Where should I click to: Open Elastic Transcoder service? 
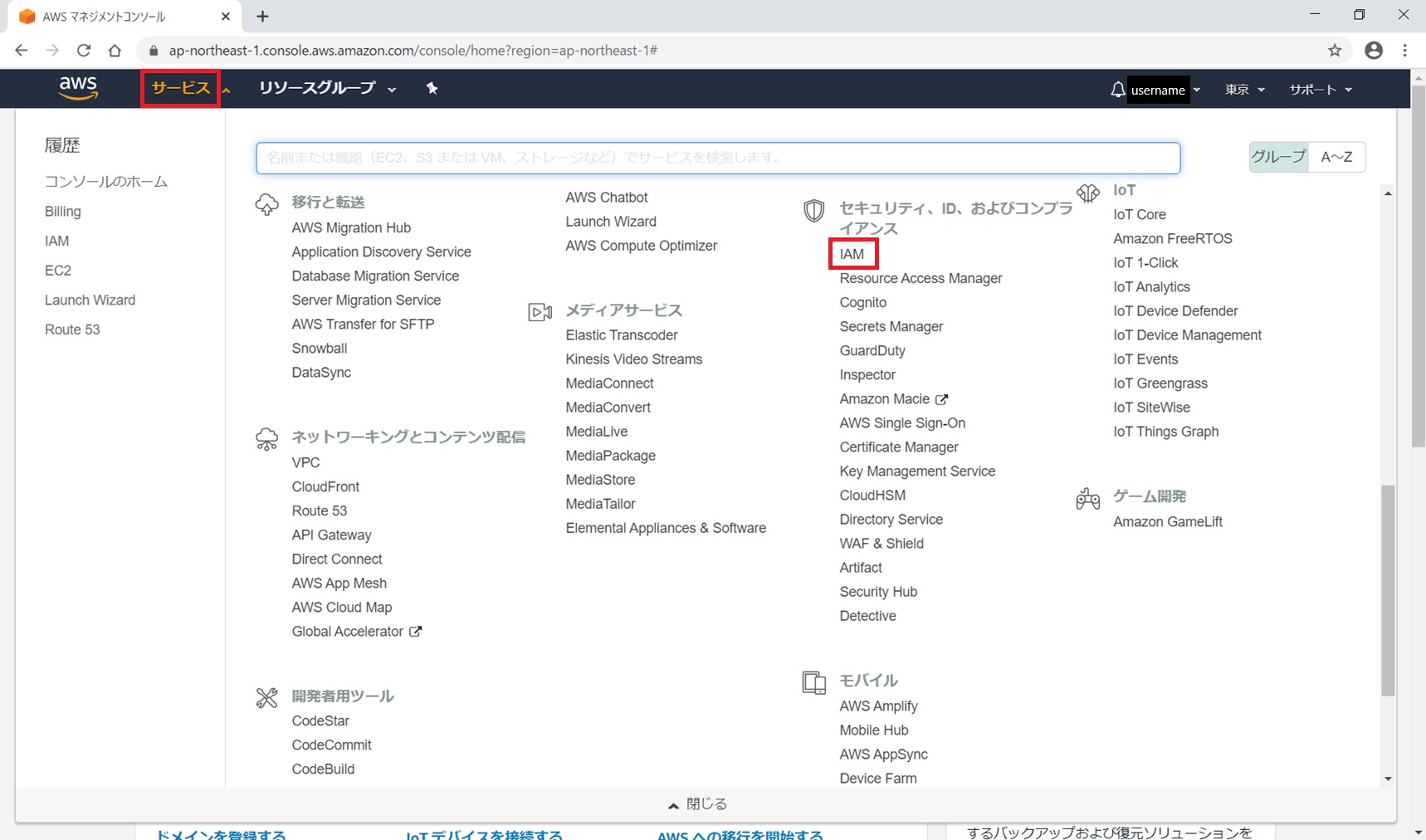coord(622,335)
